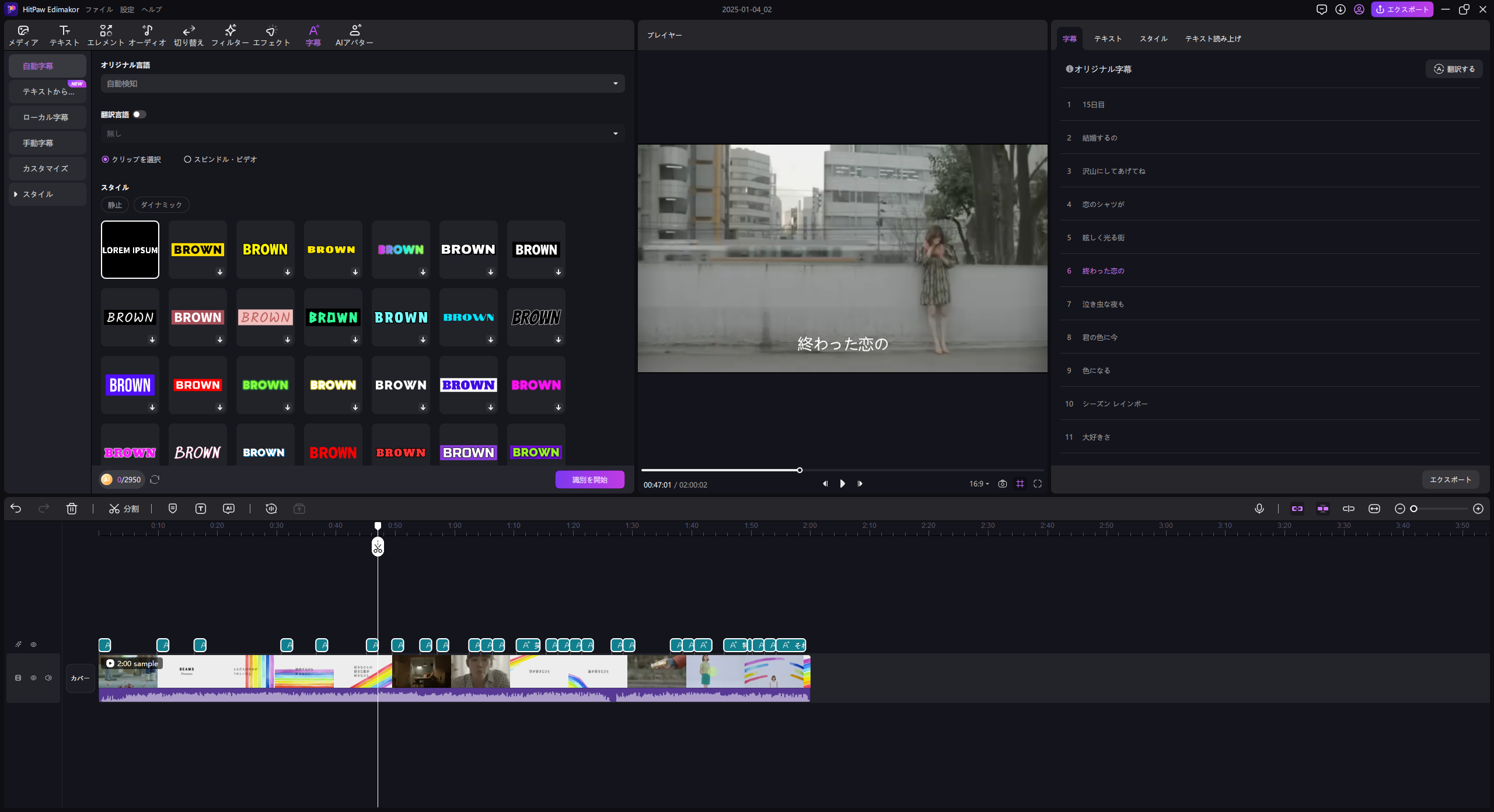Download the red-box BROWN style in second row
Screen dimensions: 1494x812
pos(220,339)
